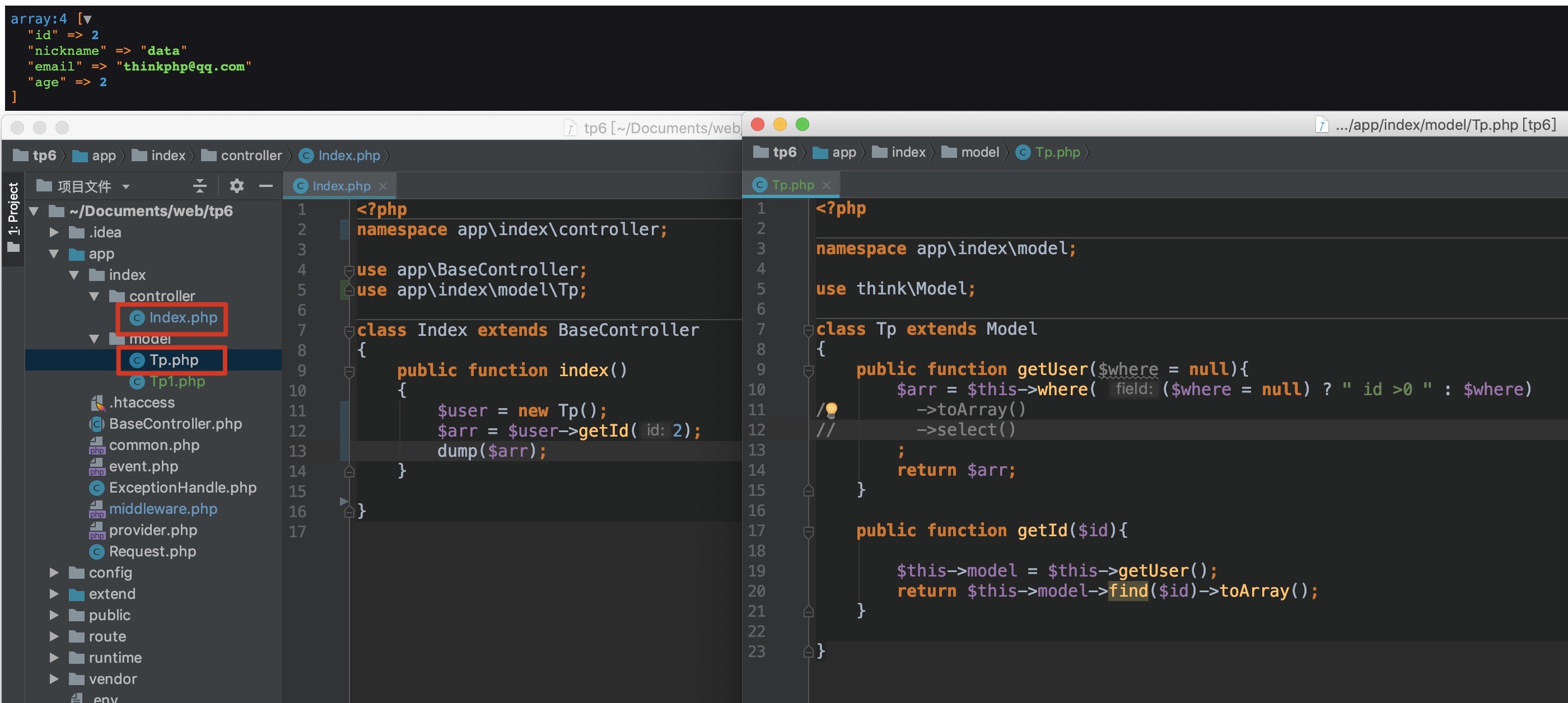
Task: Open the .htaccess file
Action: (133, 402)
